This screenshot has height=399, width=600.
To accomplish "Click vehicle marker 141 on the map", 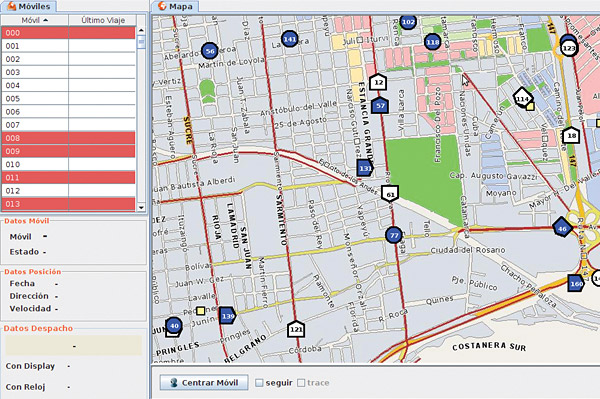I will click(x=290, y=39).
